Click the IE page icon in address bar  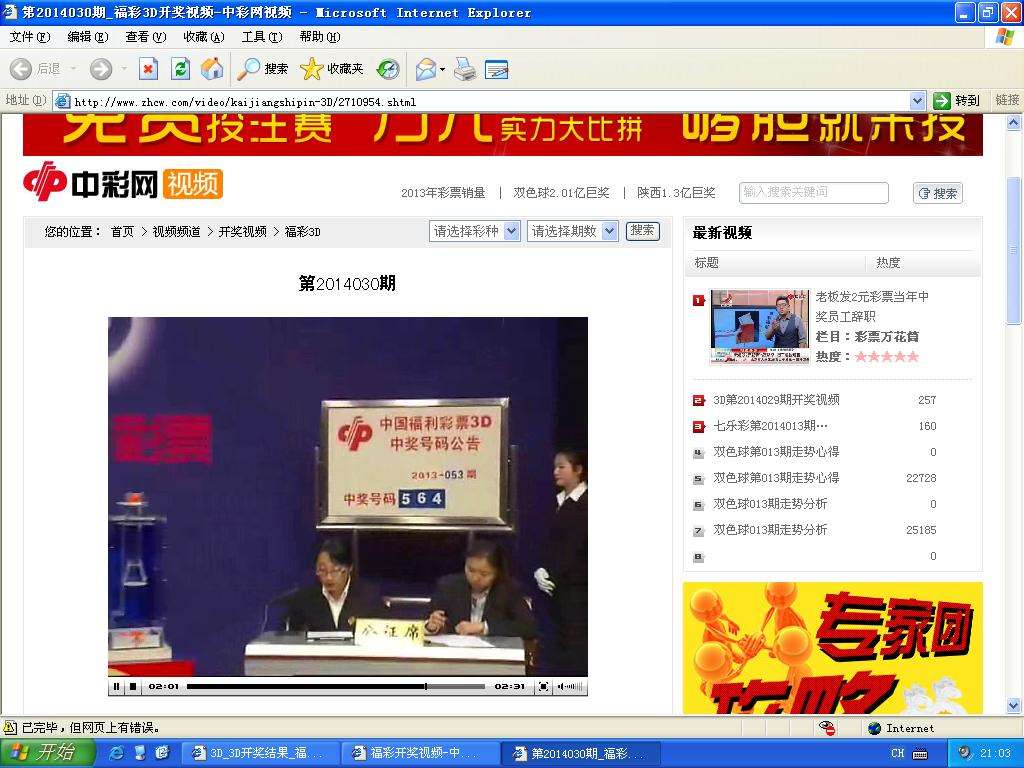click(x=63, y=101)
